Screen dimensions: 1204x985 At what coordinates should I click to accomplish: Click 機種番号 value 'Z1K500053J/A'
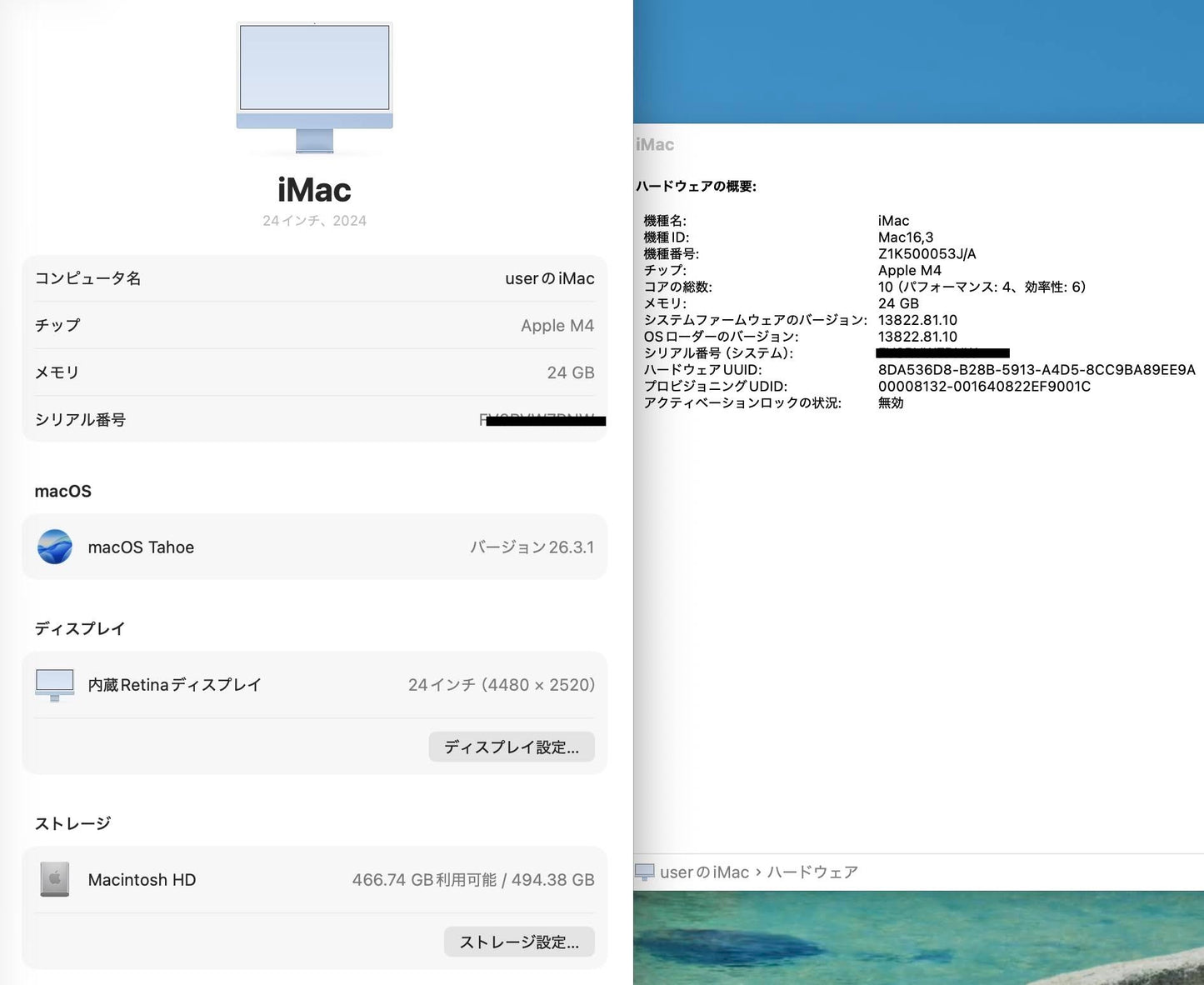(x=927, y=254)
